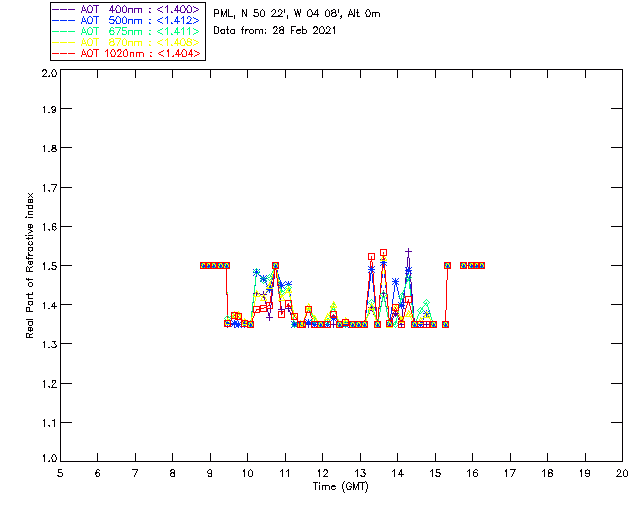Click the 1.7 y-axis tick label
Screen dimensions: 640x512
coord(49,188)
